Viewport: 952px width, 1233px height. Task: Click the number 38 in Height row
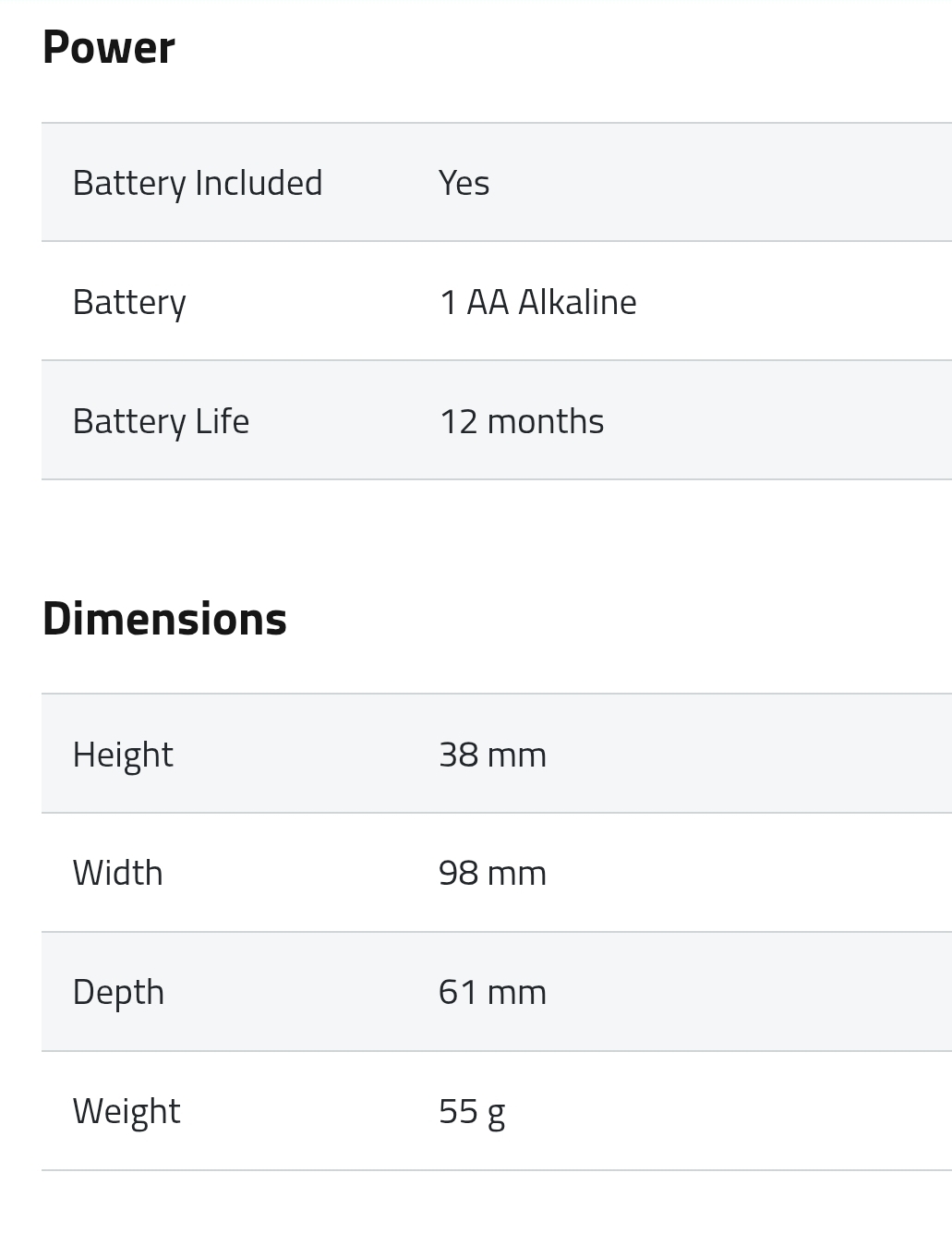click(459, 755)
